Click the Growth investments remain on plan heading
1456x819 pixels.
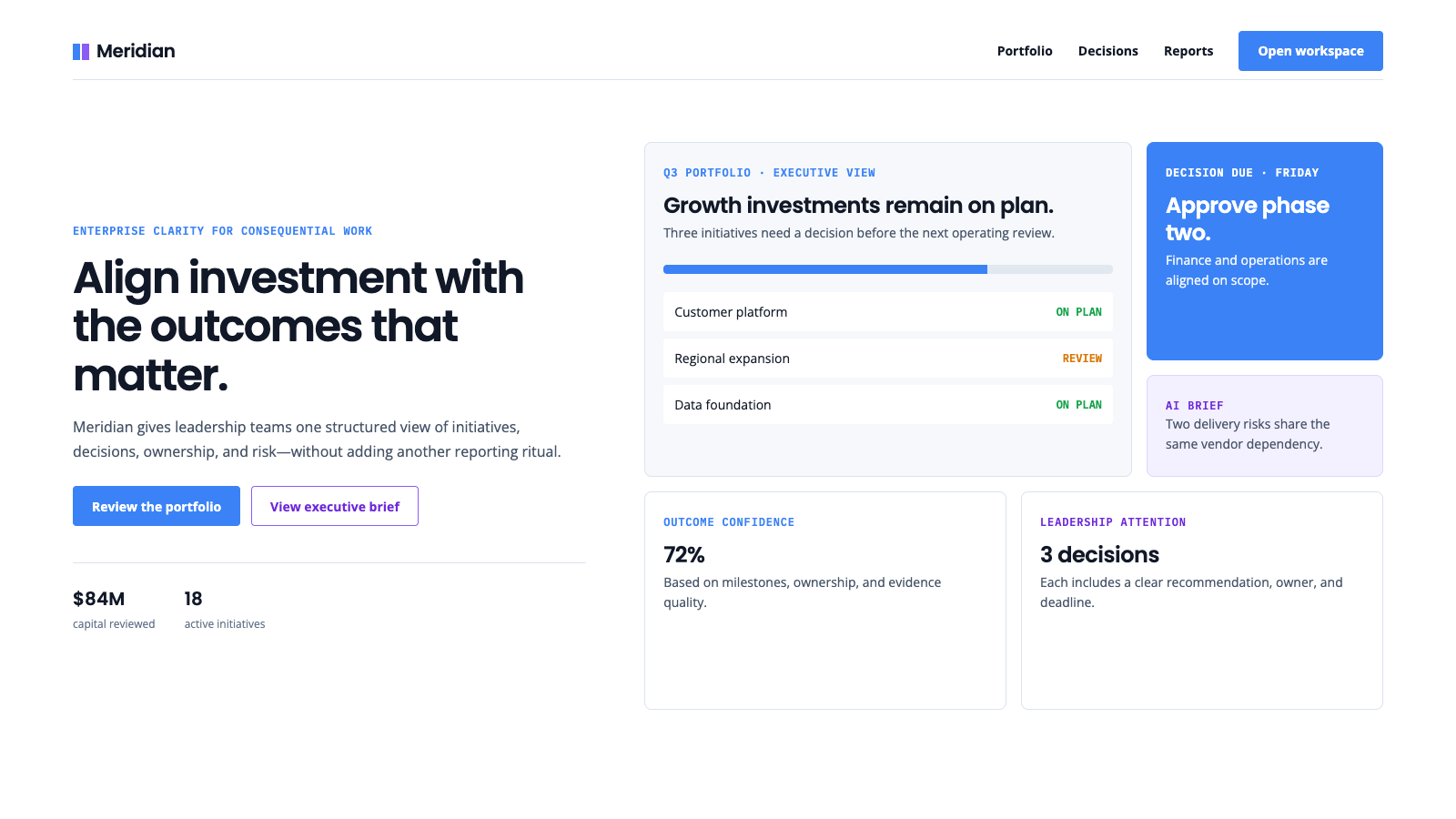858,206
